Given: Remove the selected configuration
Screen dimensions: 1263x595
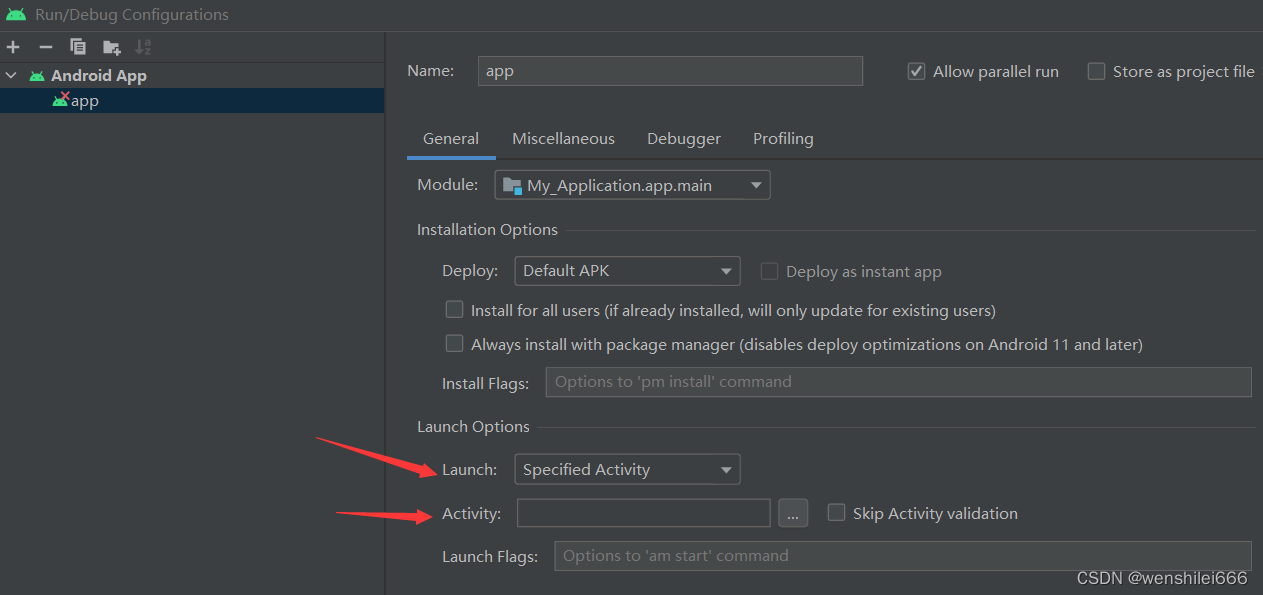Looking at the screenshot, I should (x=45, y=46).
